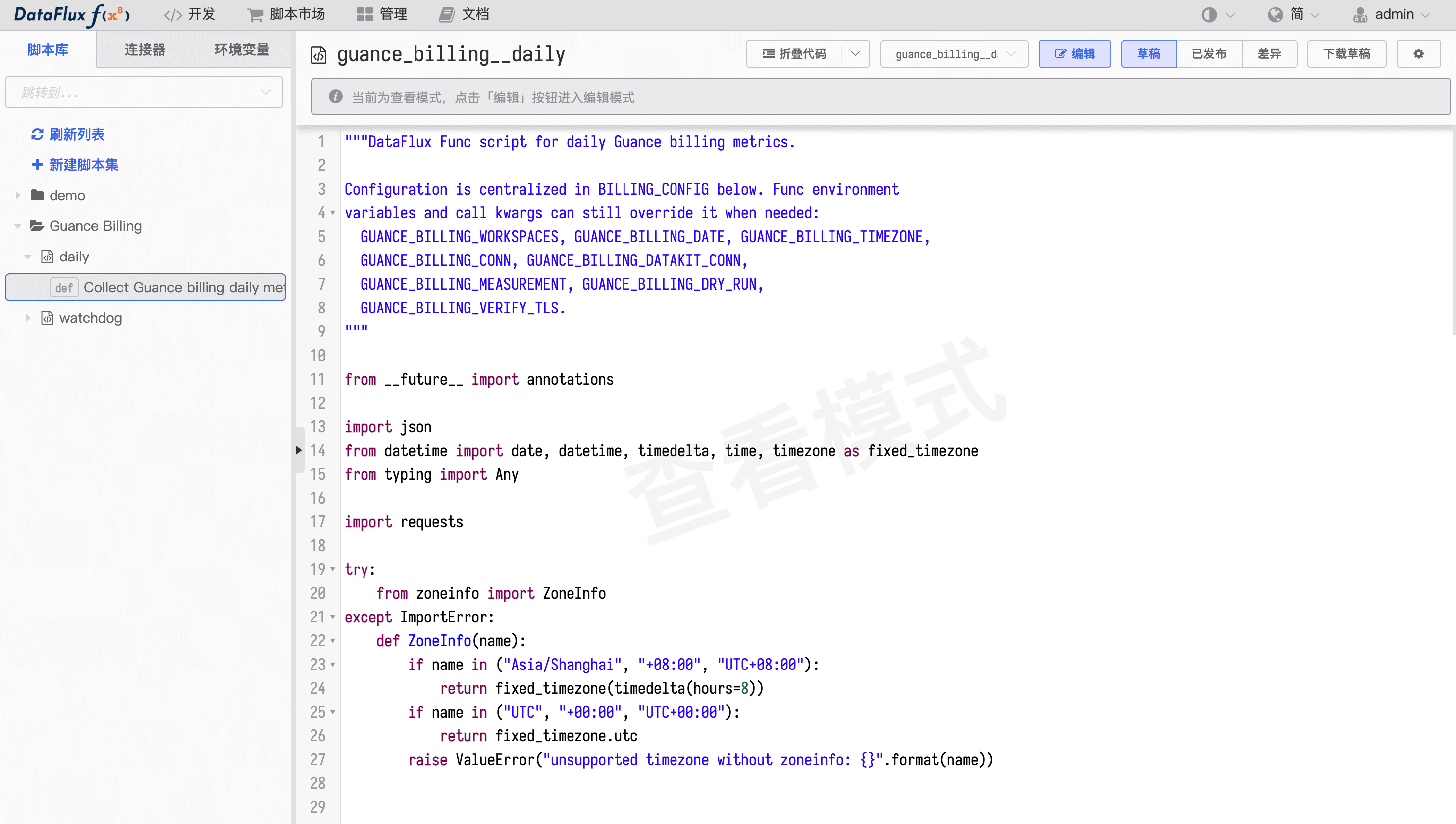The height and width of the screenshot is (824, 1456).
Task: Fold the except block at line 21
Action: click(x=333, y=617)
